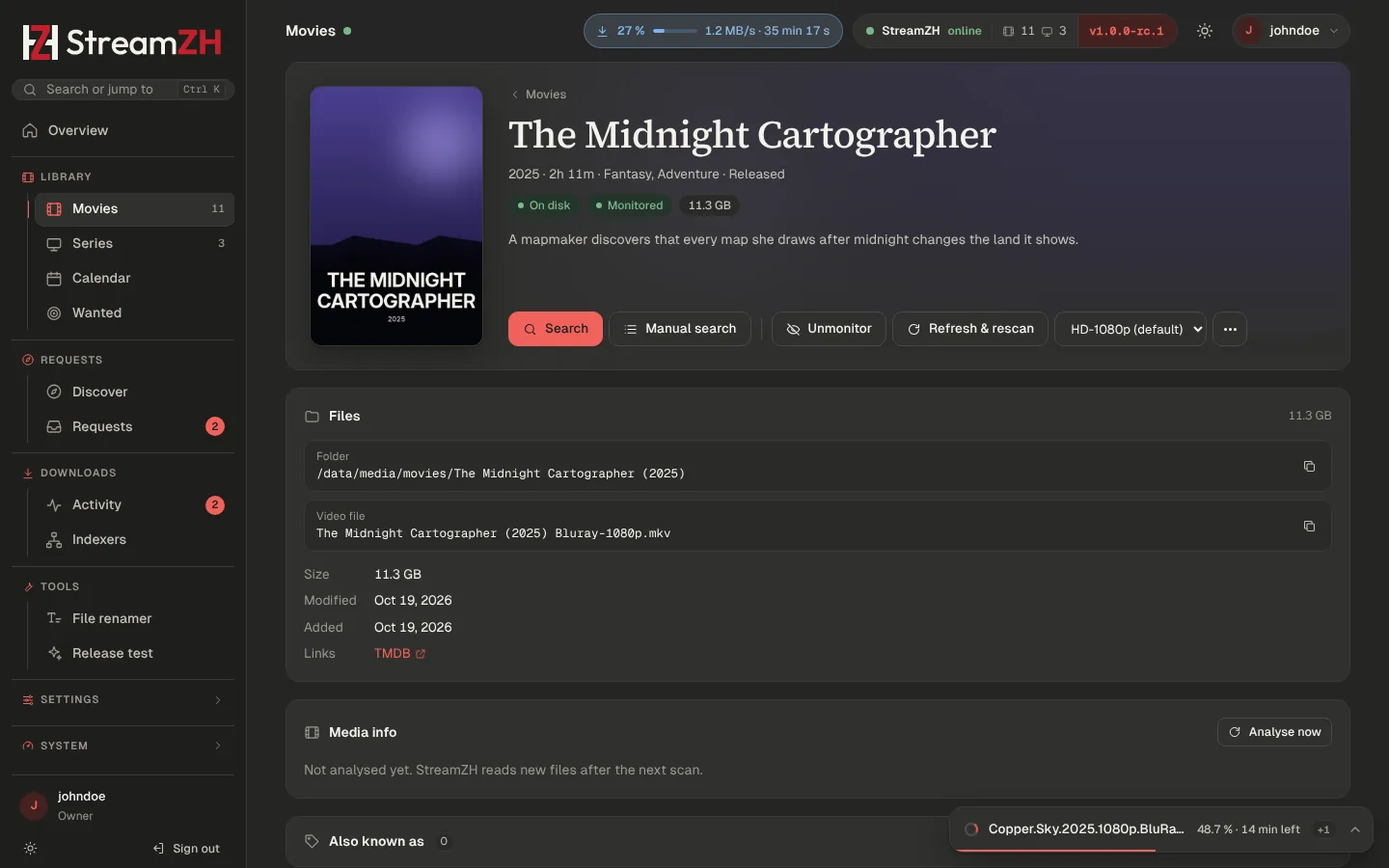
Task: Copy the folder path
Action: pyautogui.click(x=1309, y=466)
